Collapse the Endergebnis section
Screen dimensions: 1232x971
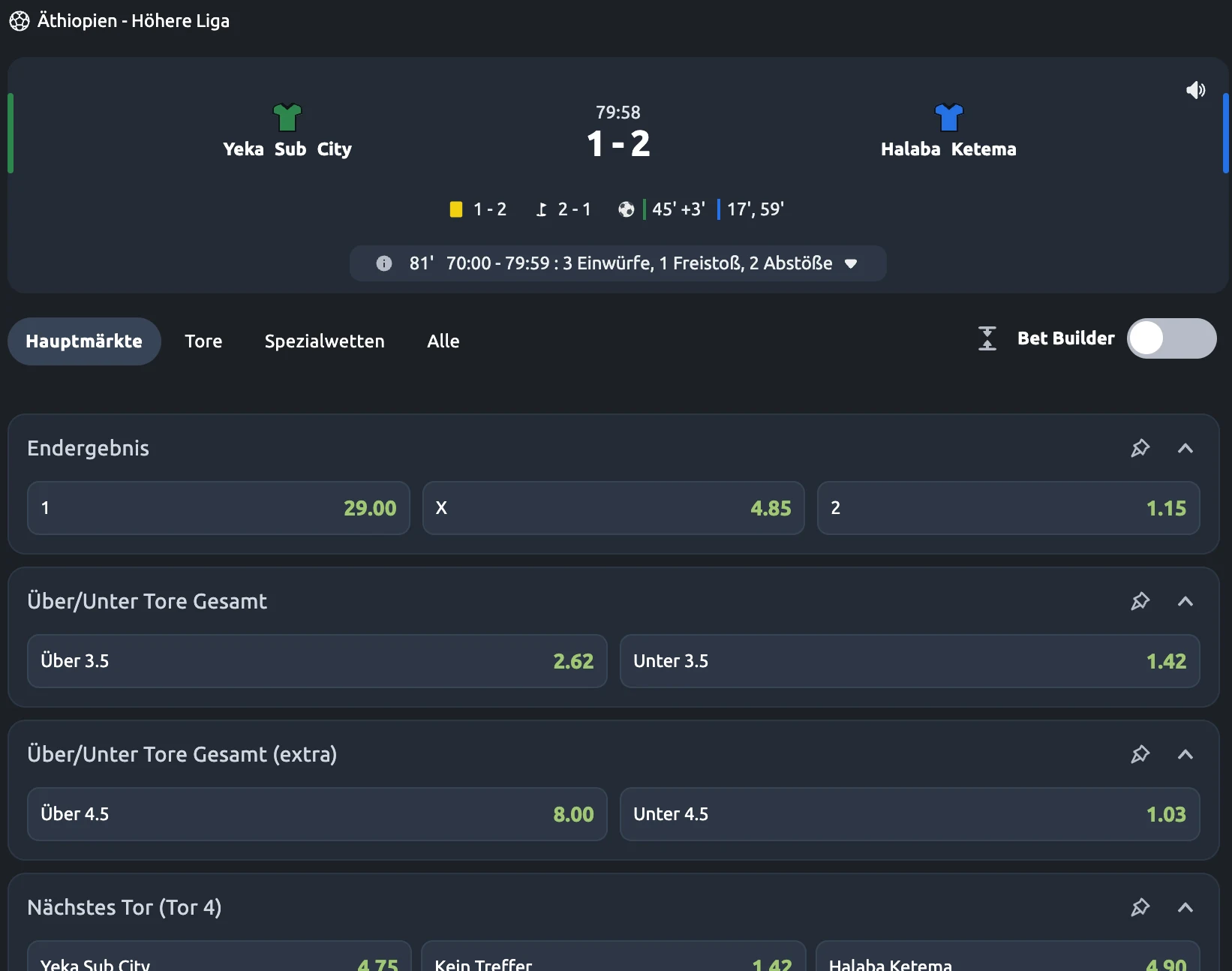point(1185,448)
